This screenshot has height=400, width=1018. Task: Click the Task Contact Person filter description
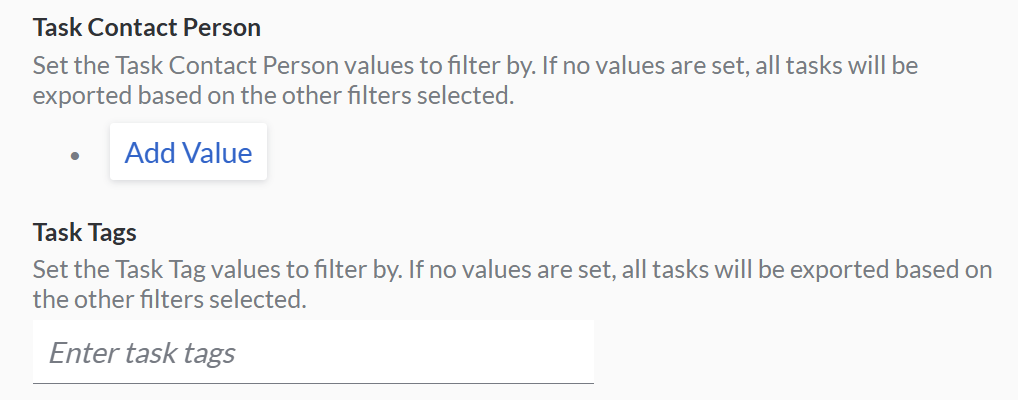pyautogui.click(x=475, y=82)
